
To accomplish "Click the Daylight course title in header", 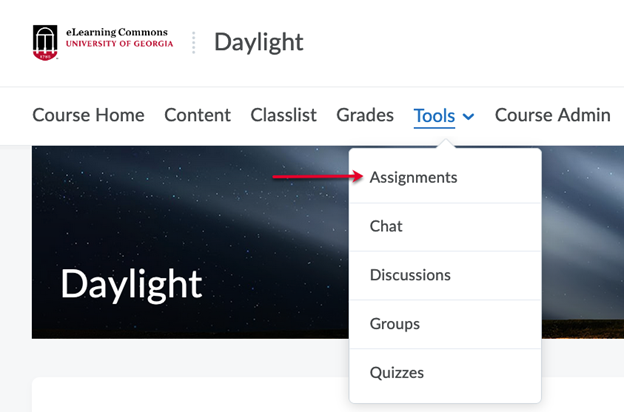I will click(x=259, y=42).
